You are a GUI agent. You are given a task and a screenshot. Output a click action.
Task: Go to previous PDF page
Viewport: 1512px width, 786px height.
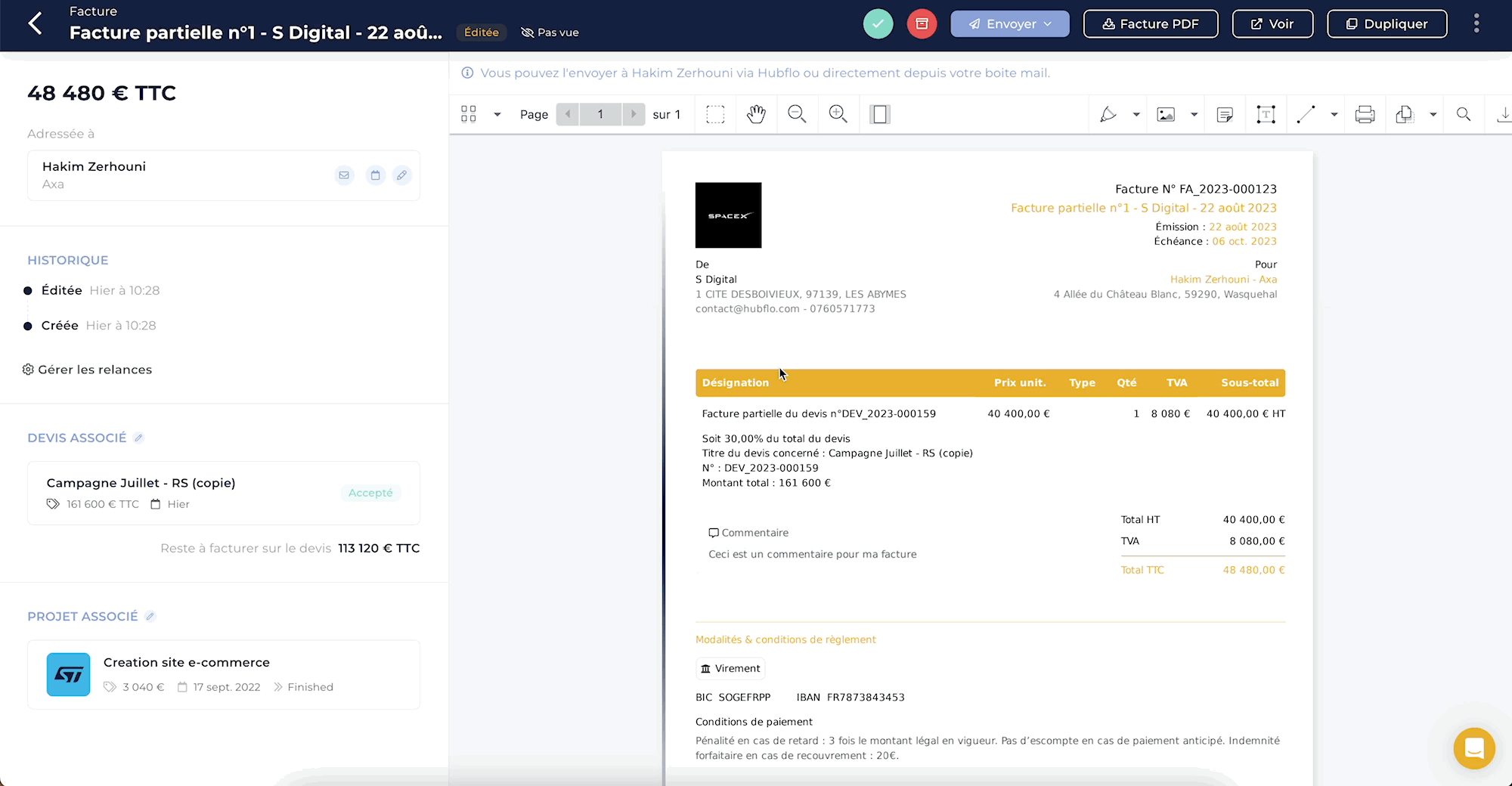tap(568, 114)
